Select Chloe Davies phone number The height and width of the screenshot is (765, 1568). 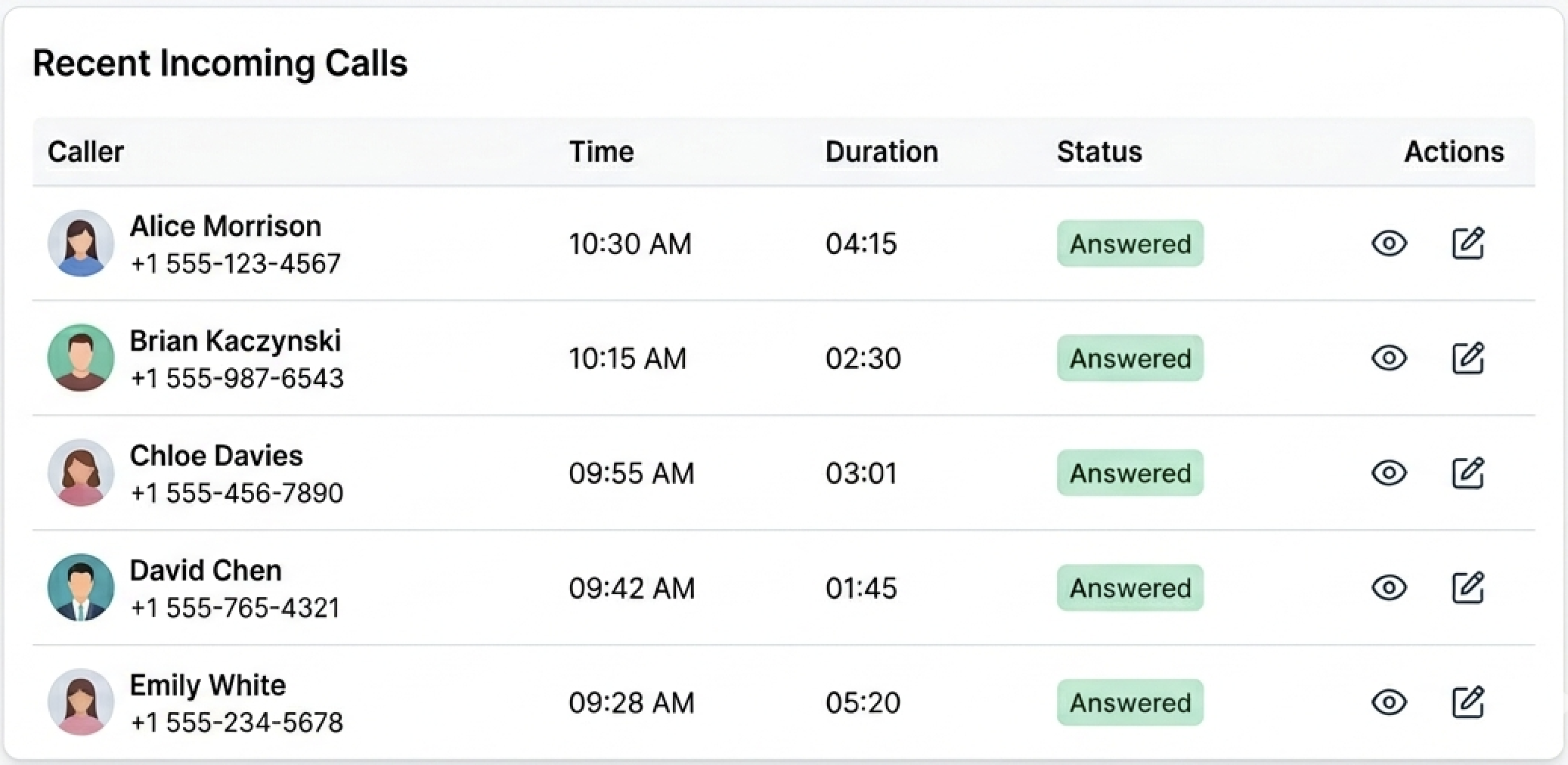237,492
